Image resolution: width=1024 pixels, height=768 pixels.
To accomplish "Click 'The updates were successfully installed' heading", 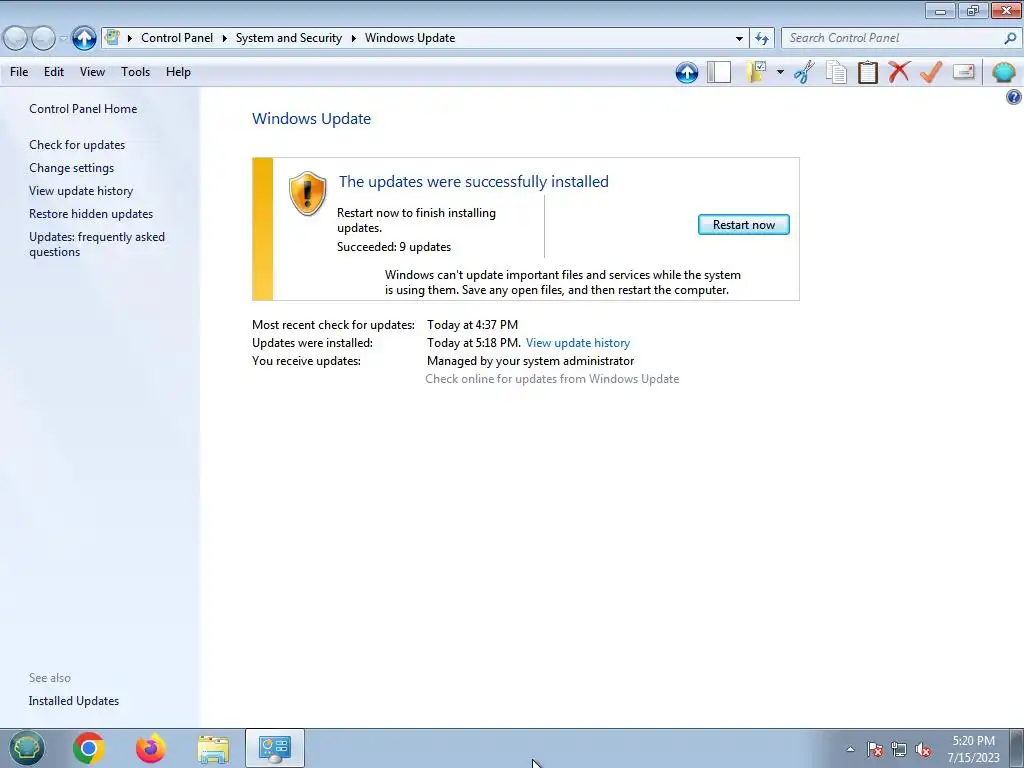I will point(473,182).
